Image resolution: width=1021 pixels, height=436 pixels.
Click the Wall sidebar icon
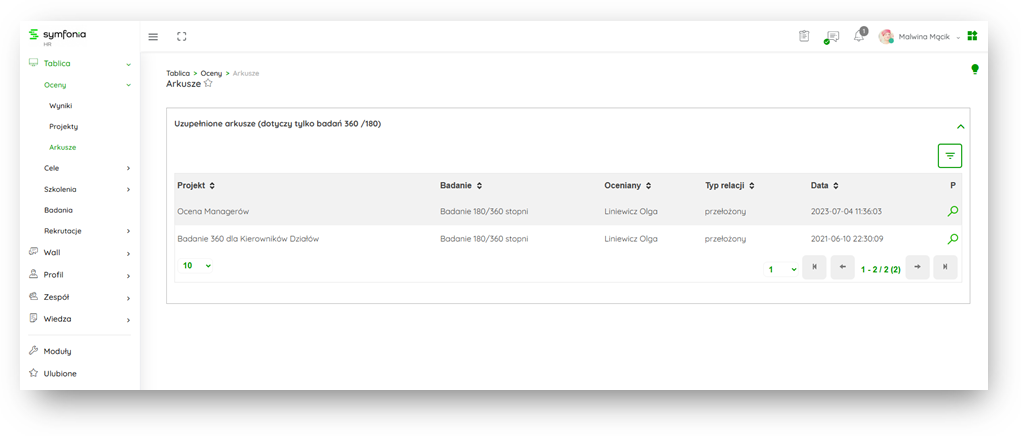click(x=34, y=252)
